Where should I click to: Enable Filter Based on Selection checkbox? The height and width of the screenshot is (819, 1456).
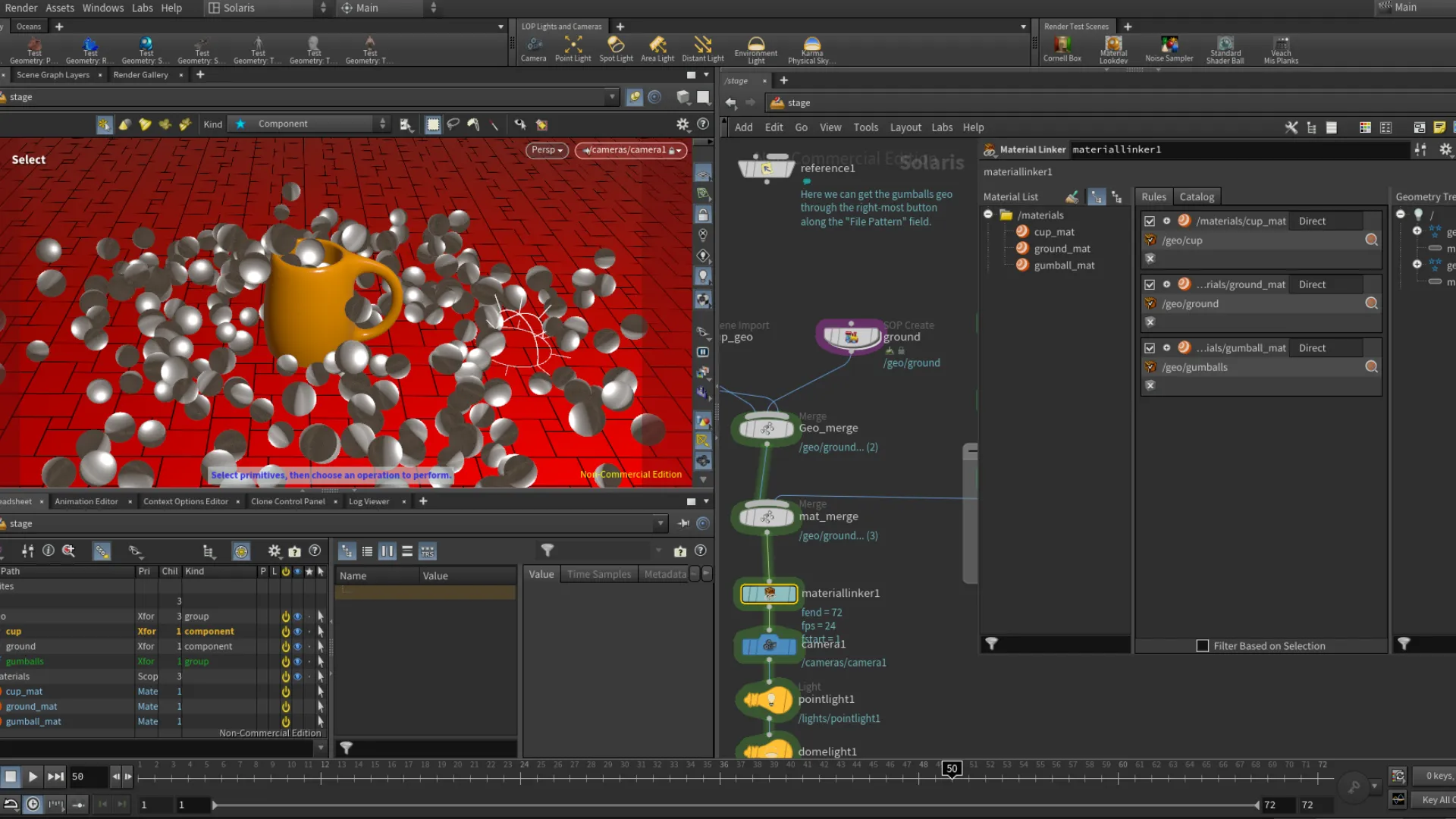tap(1203, 646)
